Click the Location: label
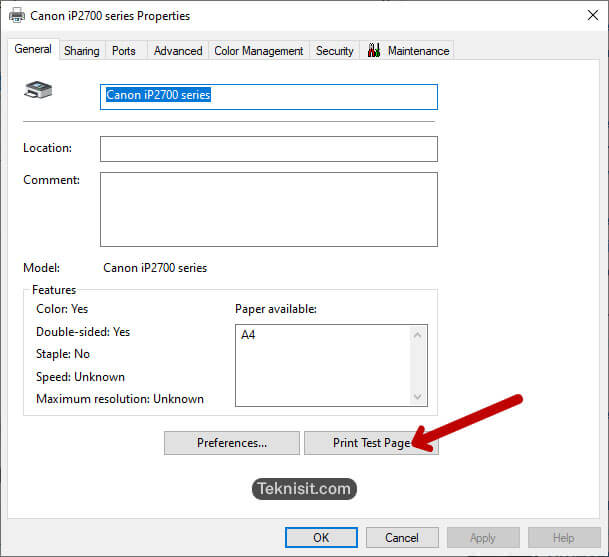 pos(47,148)
